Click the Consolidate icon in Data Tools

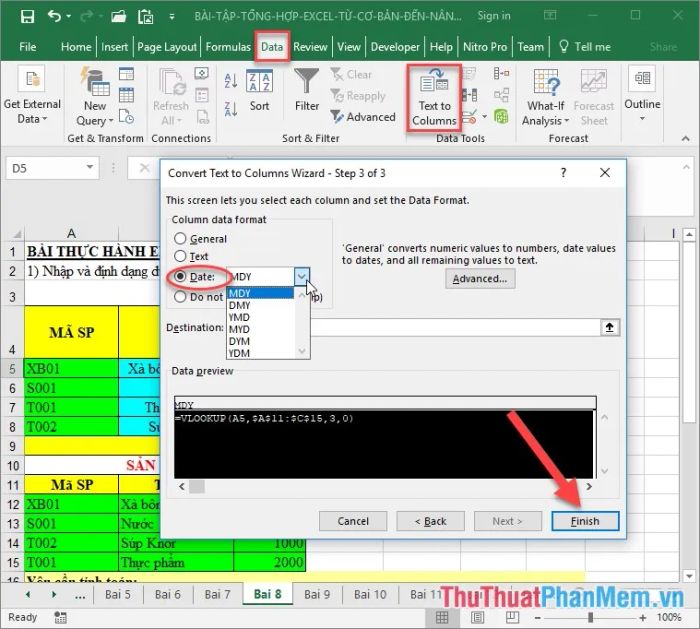501,73
